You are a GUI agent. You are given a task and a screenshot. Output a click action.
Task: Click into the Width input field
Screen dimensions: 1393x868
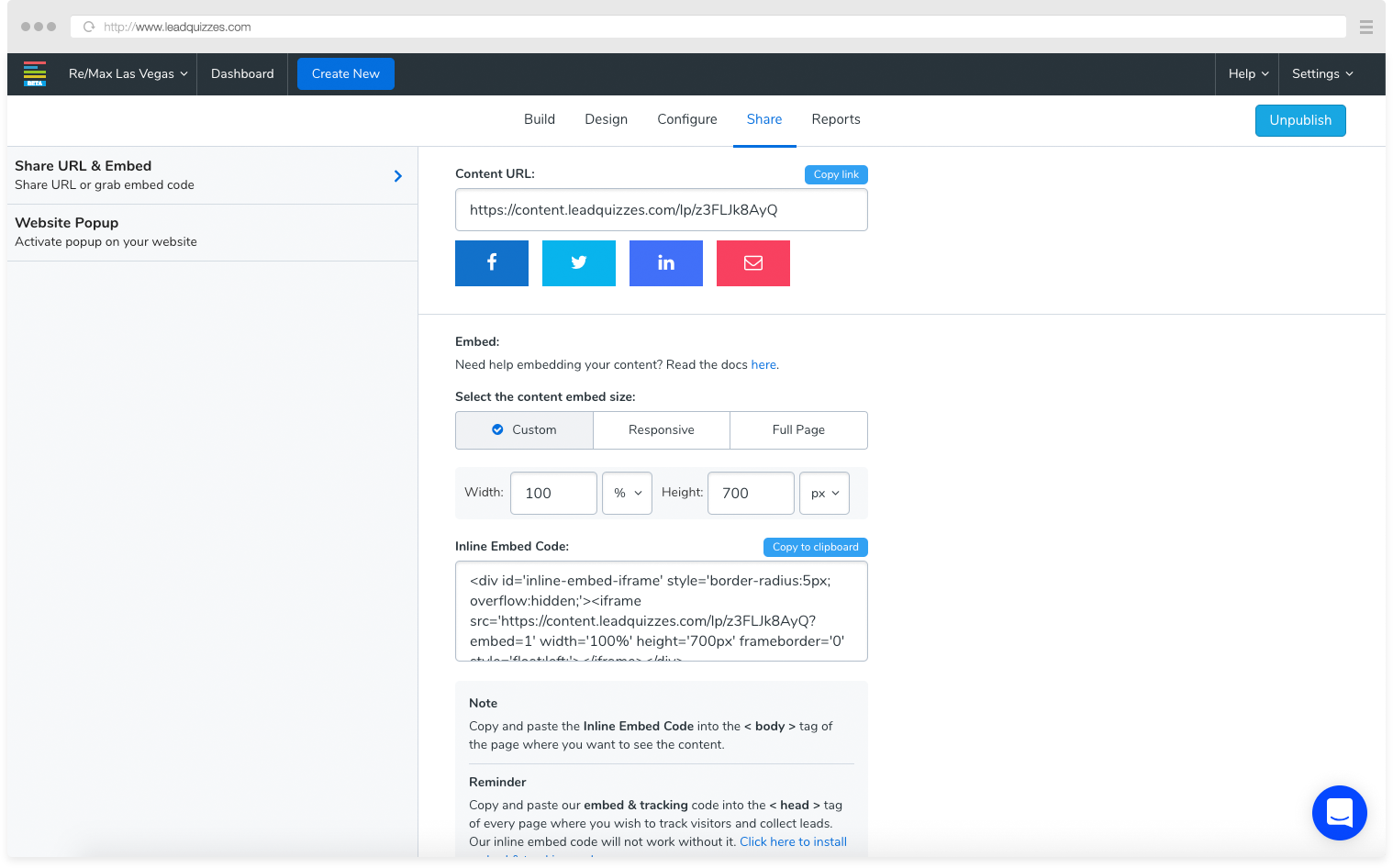click(553, 494)
